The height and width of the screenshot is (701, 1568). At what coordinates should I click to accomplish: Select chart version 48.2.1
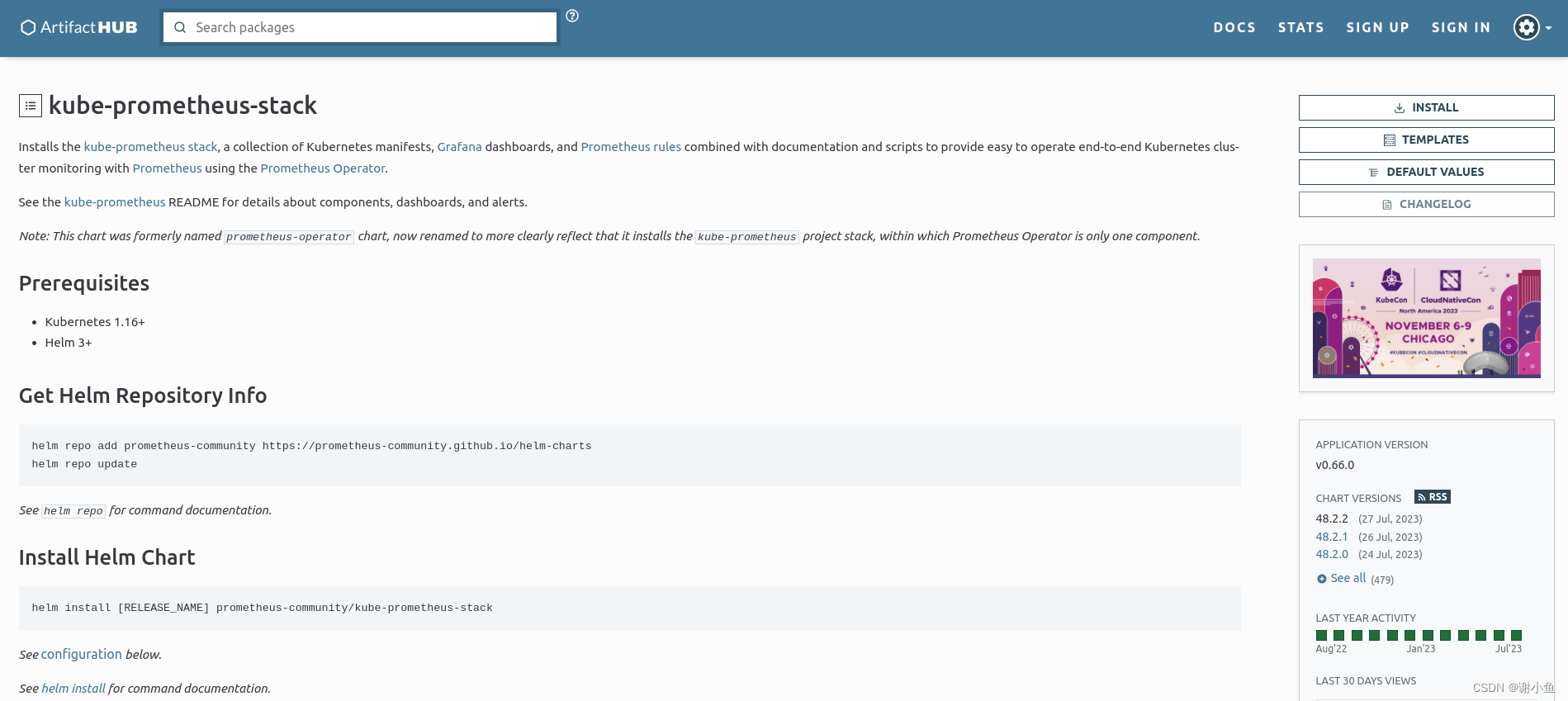coord(1331,537)
